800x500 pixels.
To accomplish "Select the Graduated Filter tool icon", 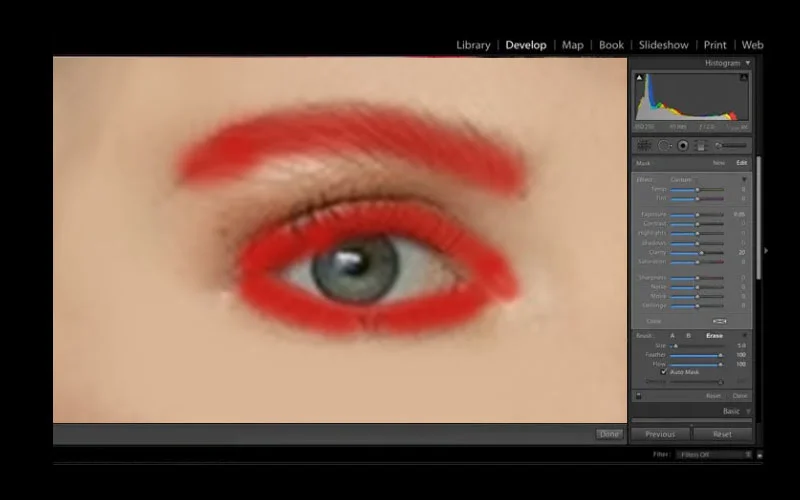I will [702, 146].
